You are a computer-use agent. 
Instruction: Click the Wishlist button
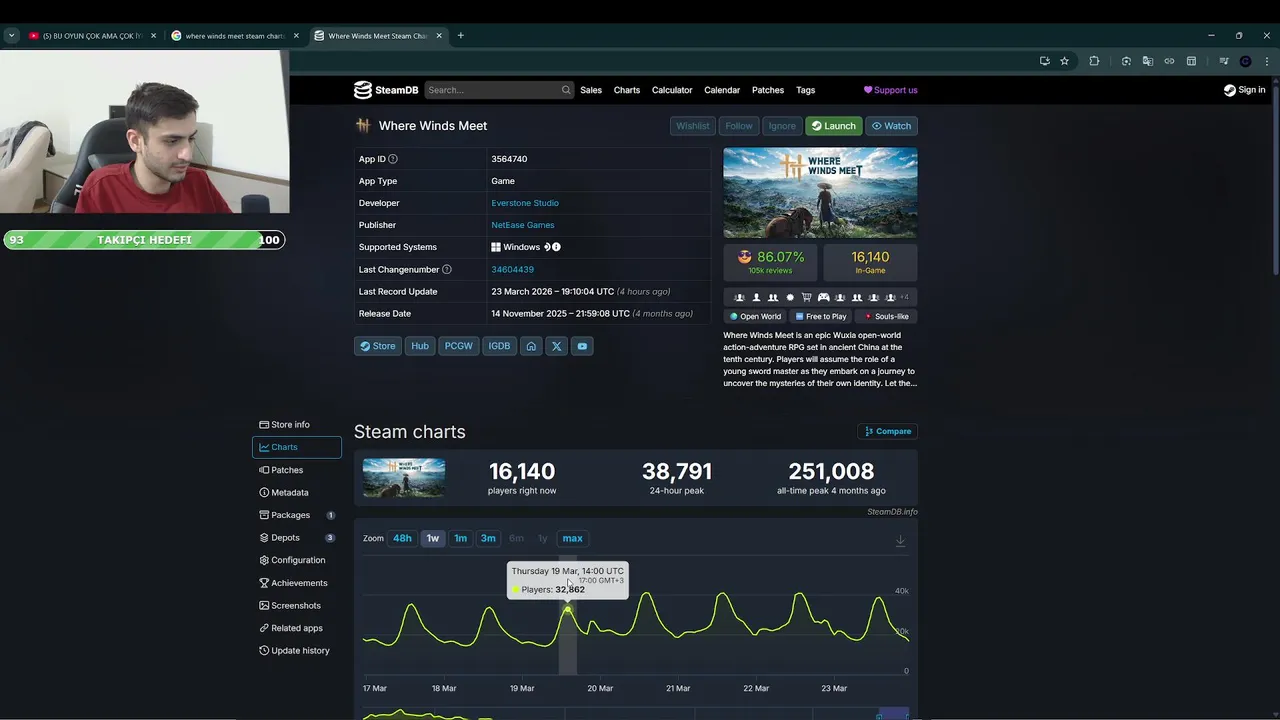pos(692,126)
